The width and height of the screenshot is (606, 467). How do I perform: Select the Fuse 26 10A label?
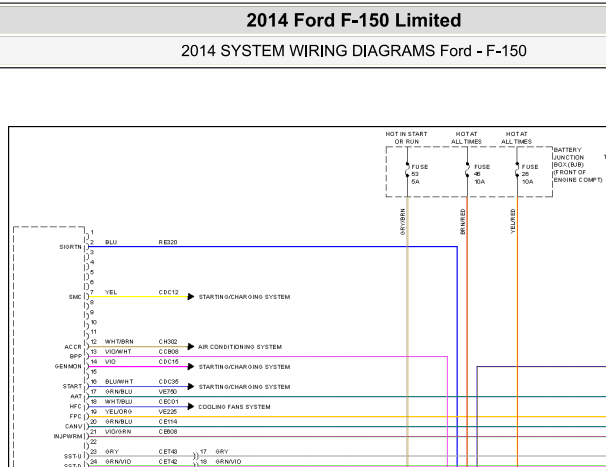(530, 174)
